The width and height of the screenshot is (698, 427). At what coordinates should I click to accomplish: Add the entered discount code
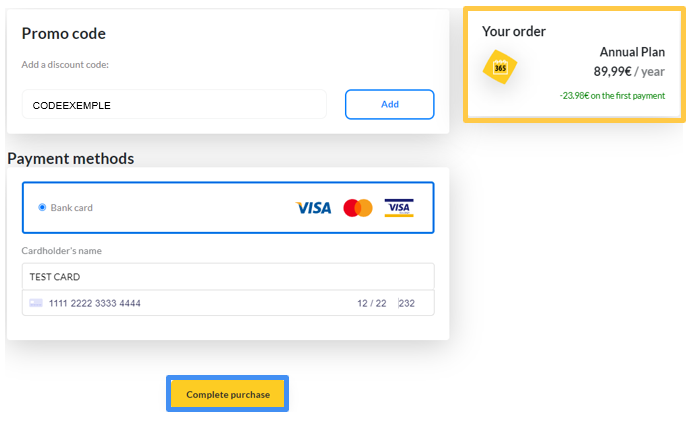click(390, 104)
